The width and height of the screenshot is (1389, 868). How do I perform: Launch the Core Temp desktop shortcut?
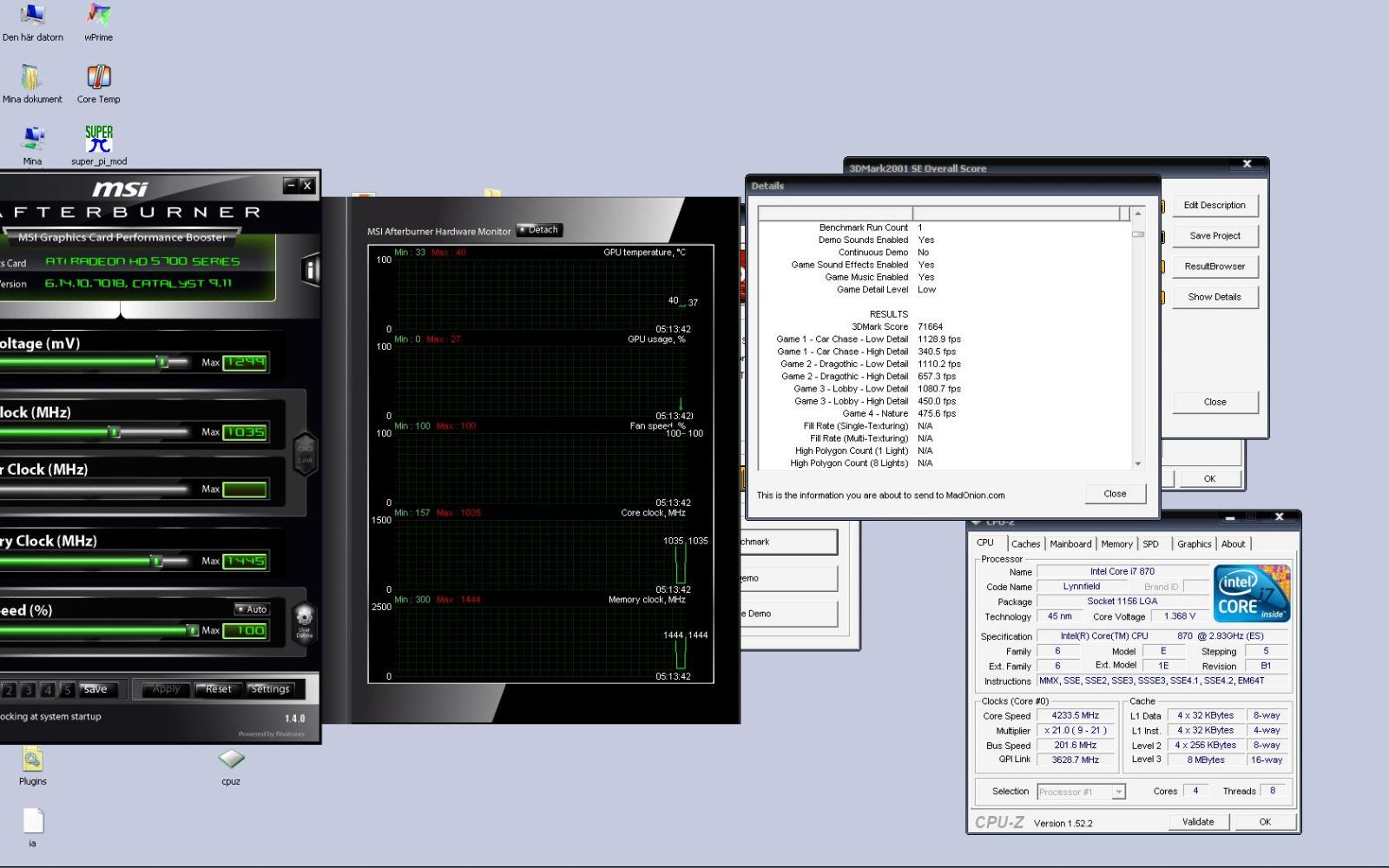coord(98,84)
